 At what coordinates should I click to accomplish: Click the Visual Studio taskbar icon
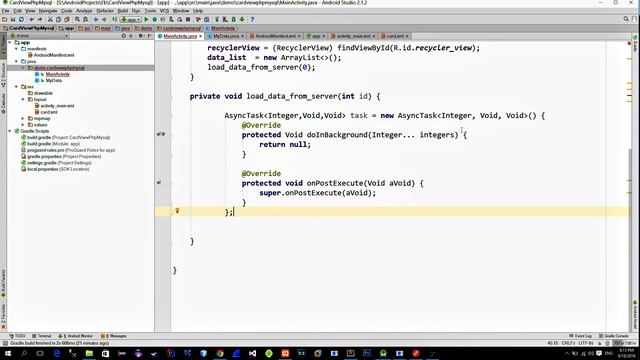pyautogui.click(x=252, y=353)
